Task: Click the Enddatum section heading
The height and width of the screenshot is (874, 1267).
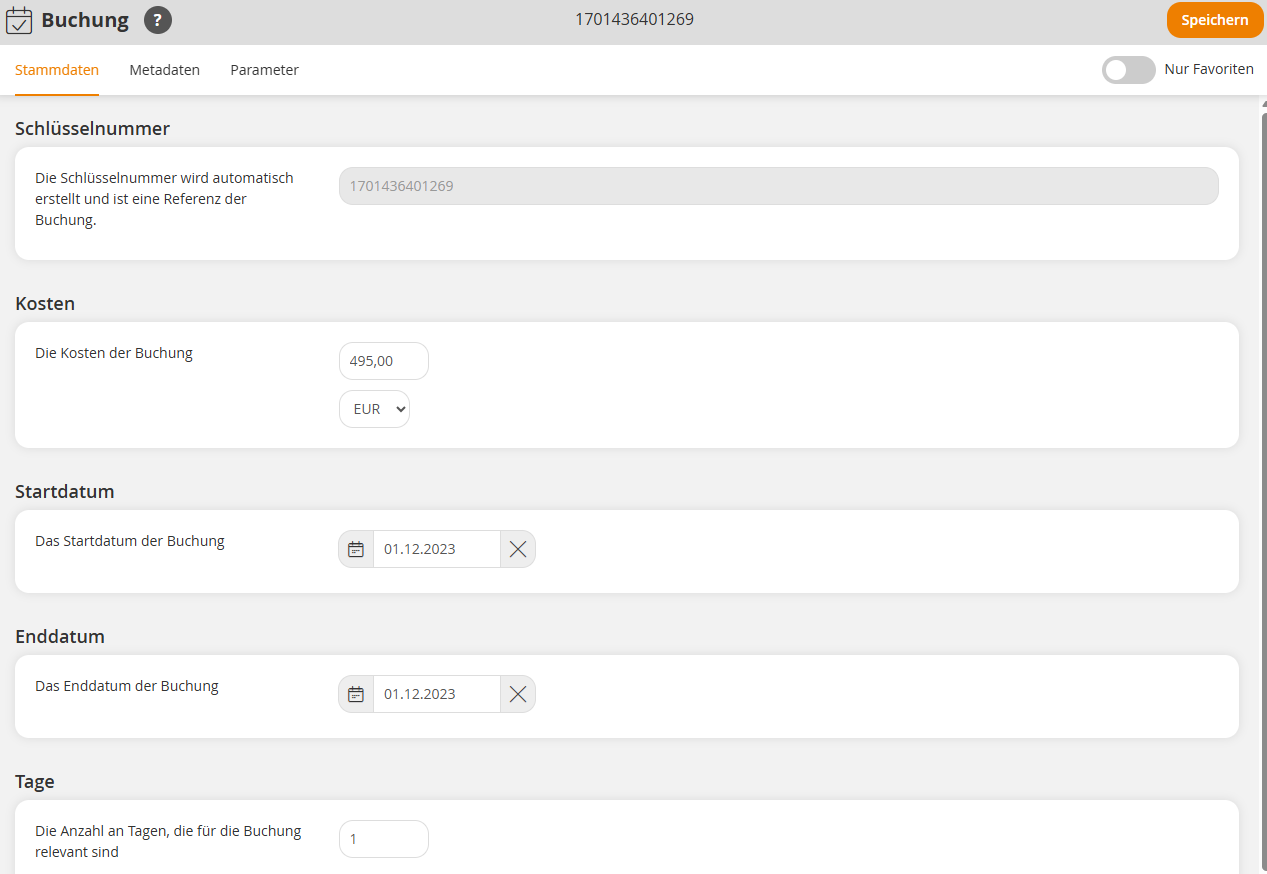Action: [x=60, y=636]
